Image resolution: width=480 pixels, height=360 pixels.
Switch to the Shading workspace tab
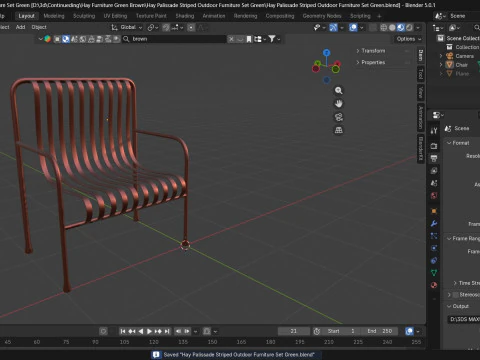(185, 16)
